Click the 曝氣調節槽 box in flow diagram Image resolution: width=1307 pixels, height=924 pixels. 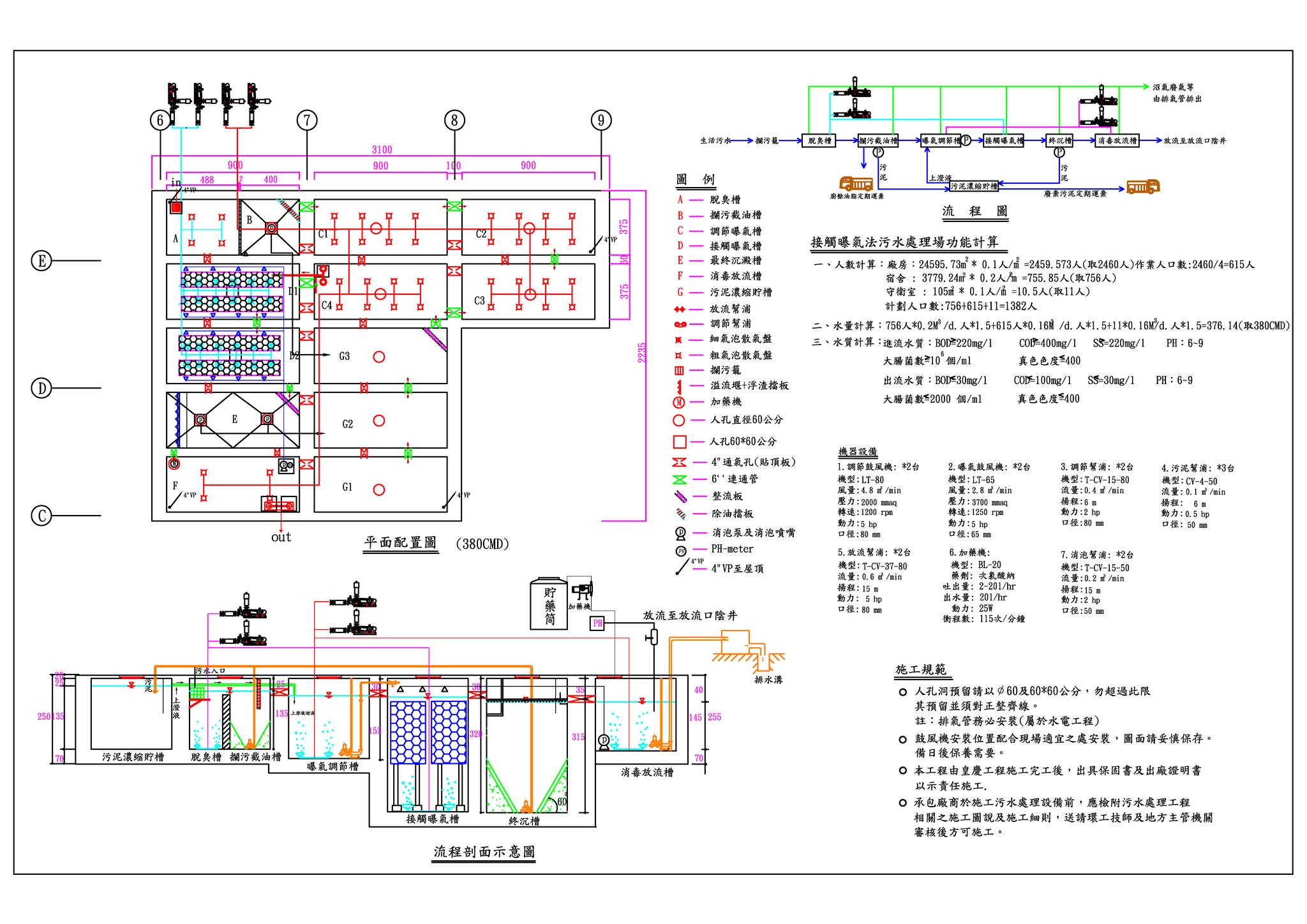(941, 140)
